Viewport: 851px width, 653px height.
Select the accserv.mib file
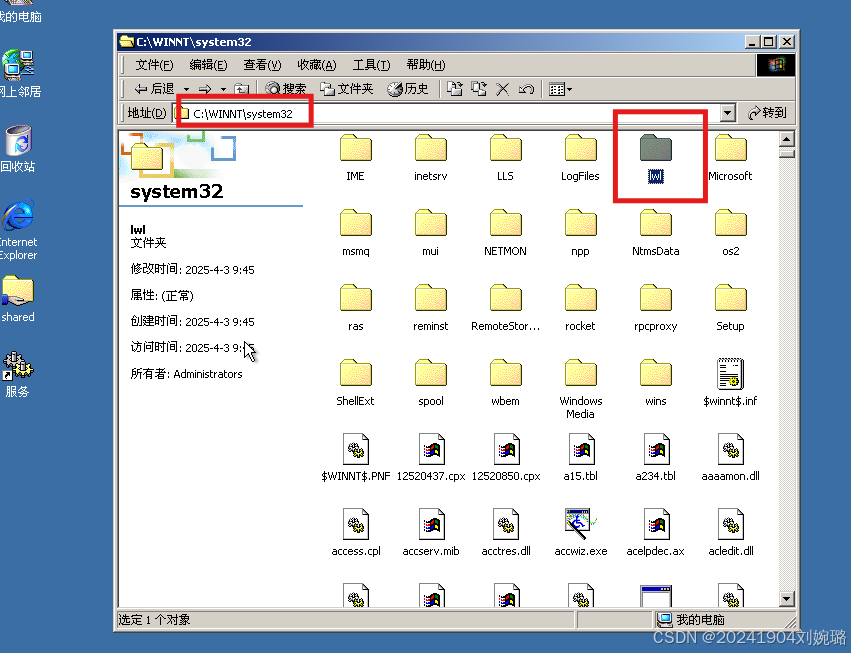pos(431,532)
